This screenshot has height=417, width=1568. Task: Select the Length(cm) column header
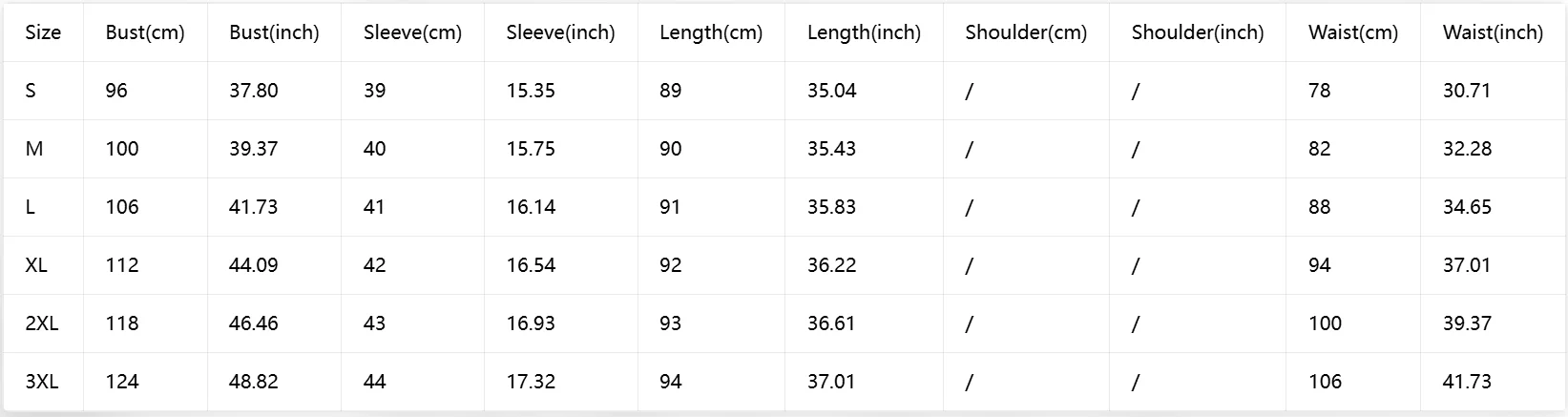coord(711,32)
